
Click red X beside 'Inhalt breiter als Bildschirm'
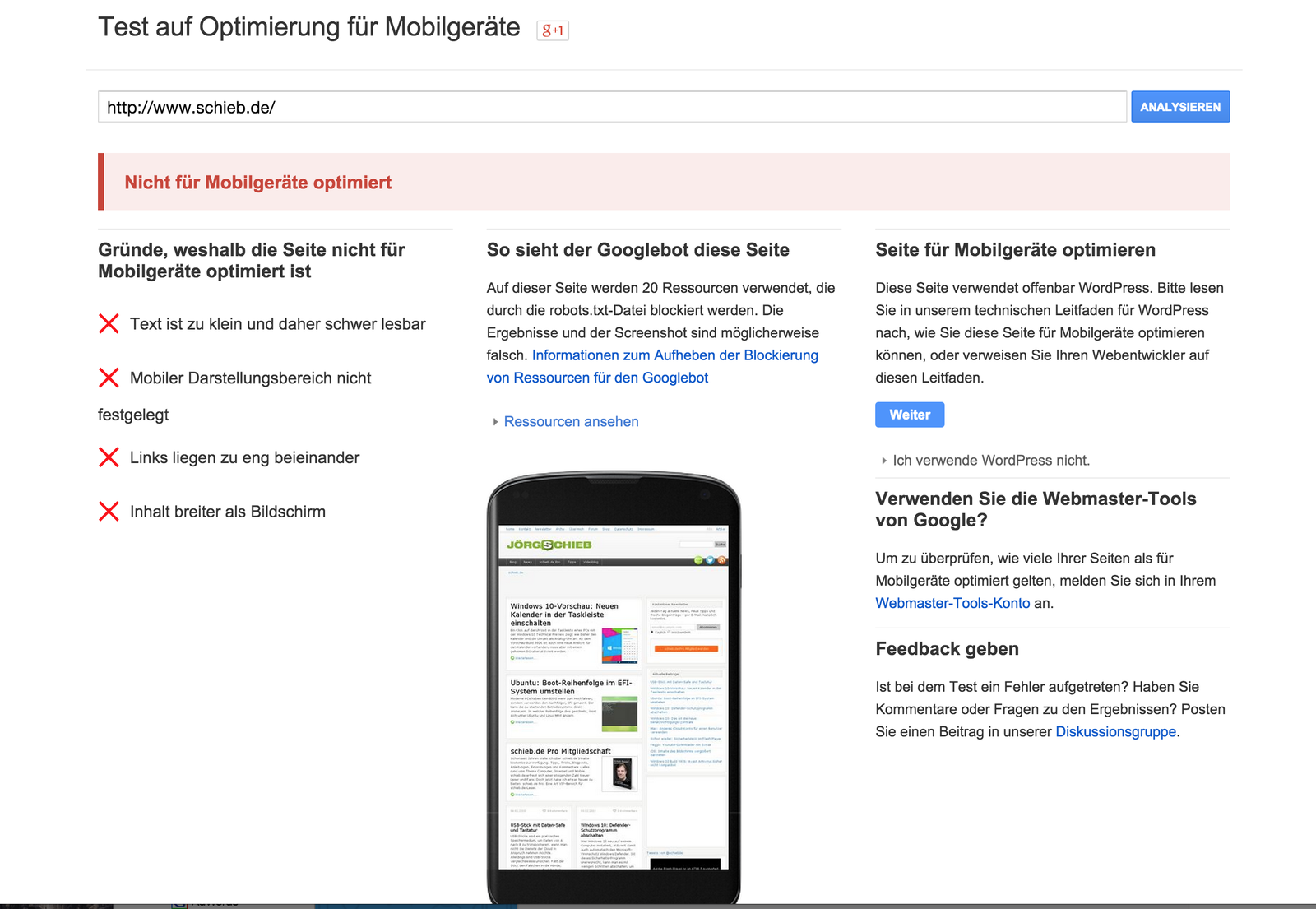109,512
